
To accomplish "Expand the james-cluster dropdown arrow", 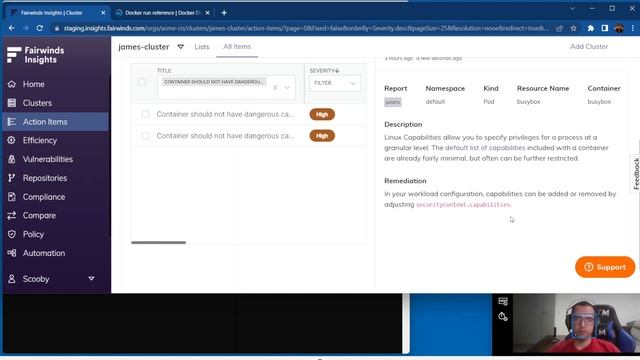I will point(180,47).
